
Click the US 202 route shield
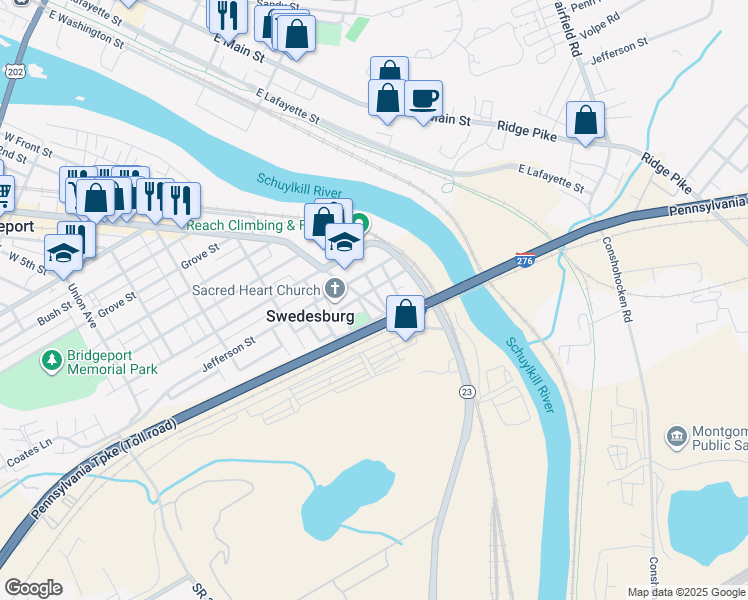15,72
